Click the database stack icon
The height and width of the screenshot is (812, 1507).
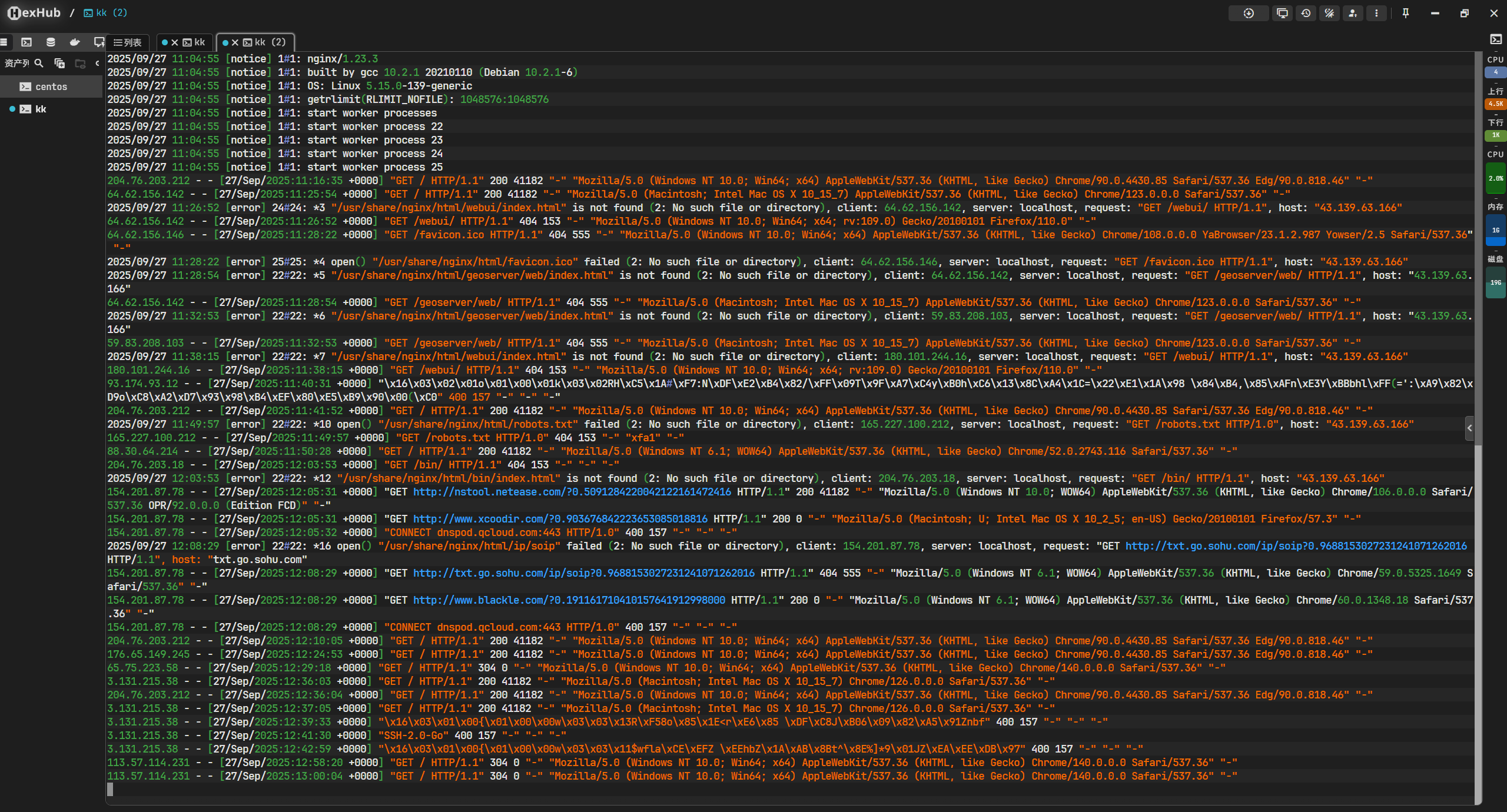pos(51,42)
